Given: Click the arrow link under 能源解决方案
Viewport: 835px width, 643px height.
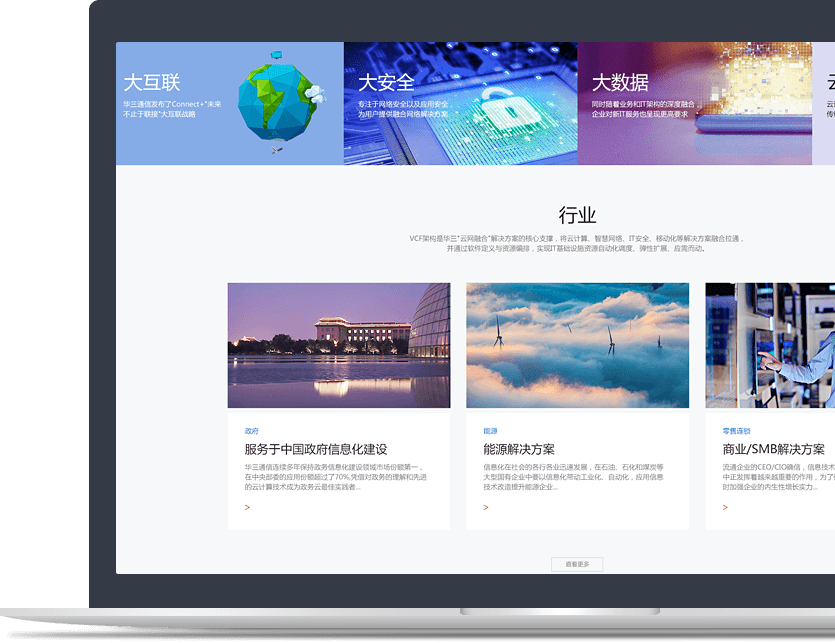Looking at the screenshot, I should (x=486, y=507).
